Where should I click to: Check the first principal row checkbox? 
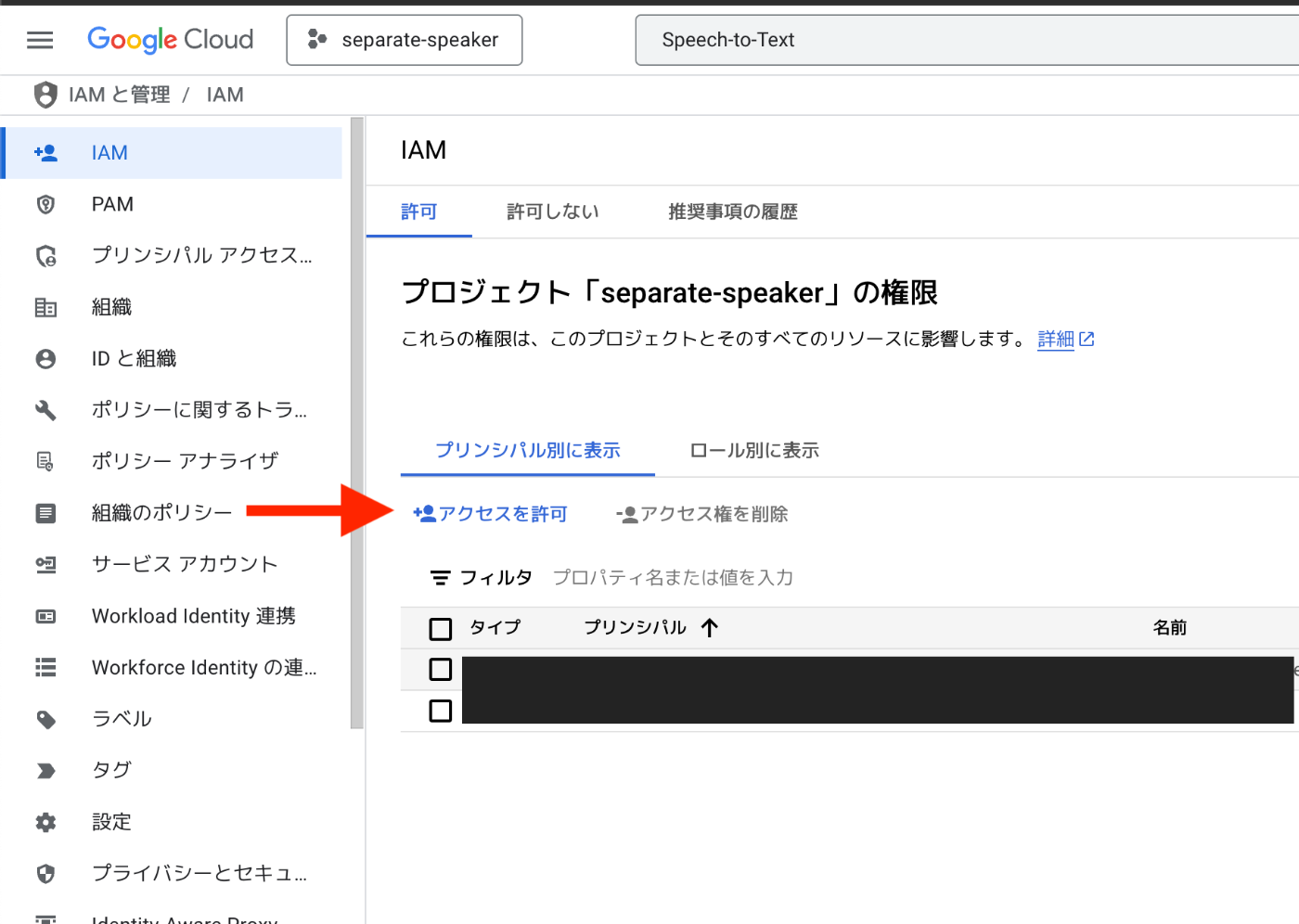pyautogui.click(x=441, y=669)
